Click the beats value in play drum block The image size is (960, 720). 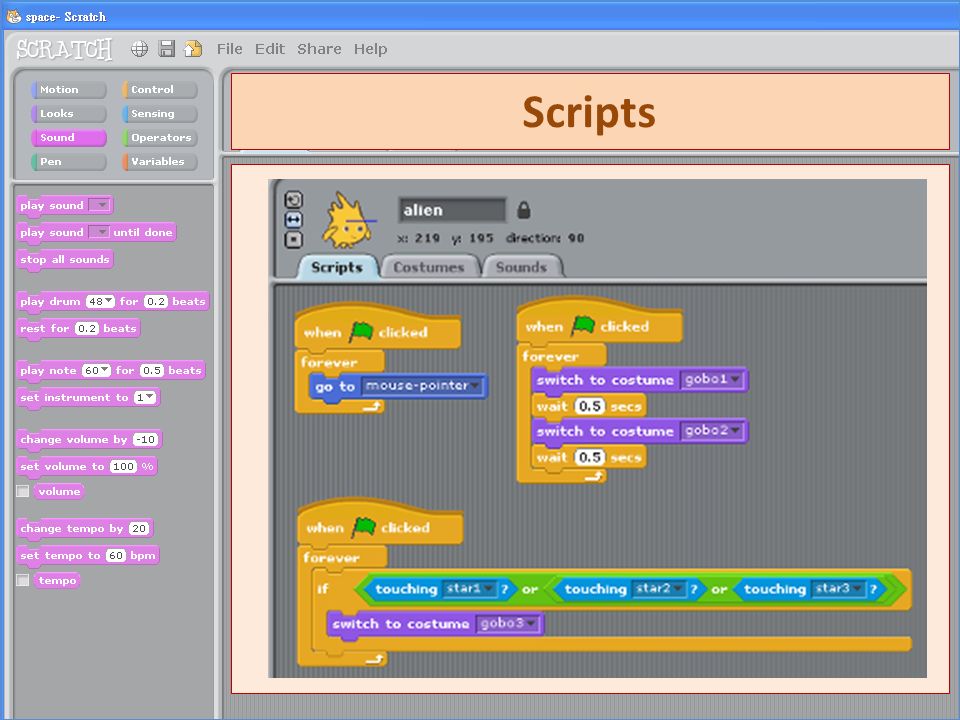[x=156, y=301]
